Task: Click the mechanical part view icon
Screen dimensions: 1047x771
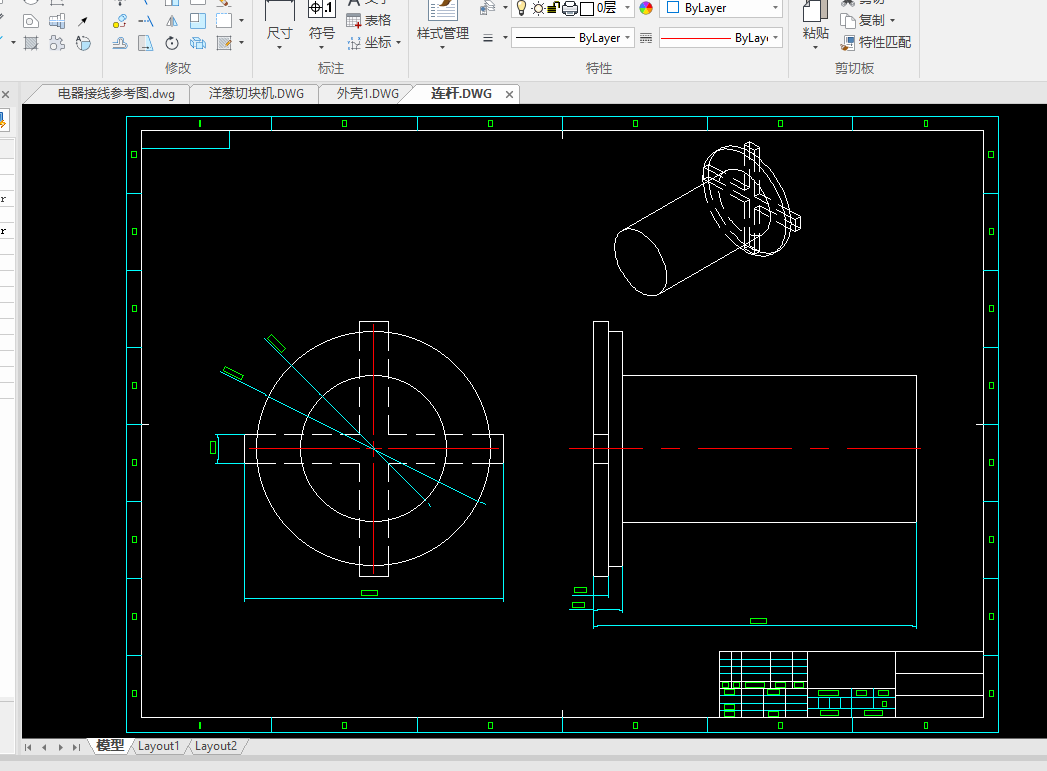Action: tap(57, 21)
